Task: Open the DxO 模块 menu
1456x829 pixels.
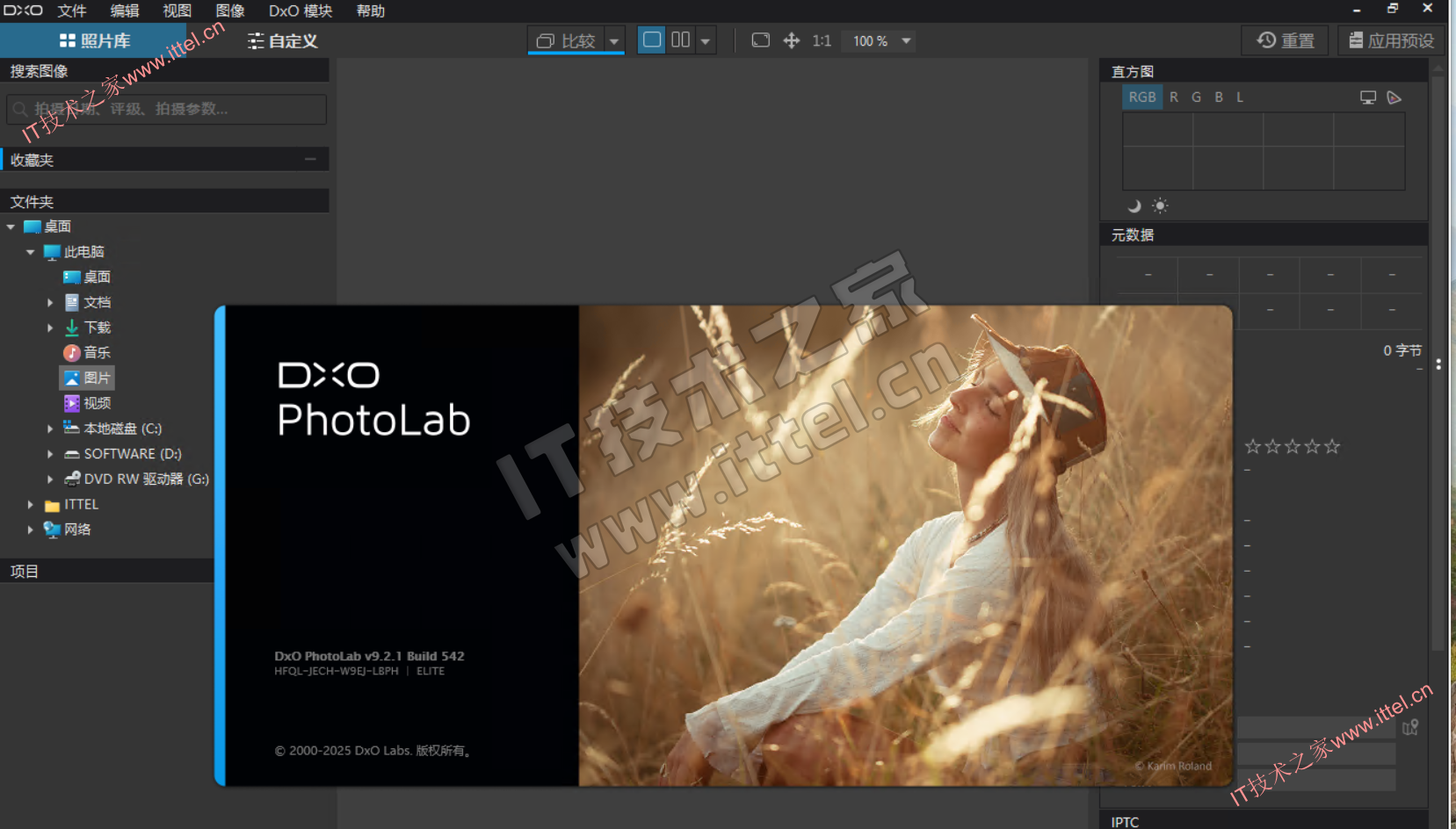Action: tap(300, 11)
